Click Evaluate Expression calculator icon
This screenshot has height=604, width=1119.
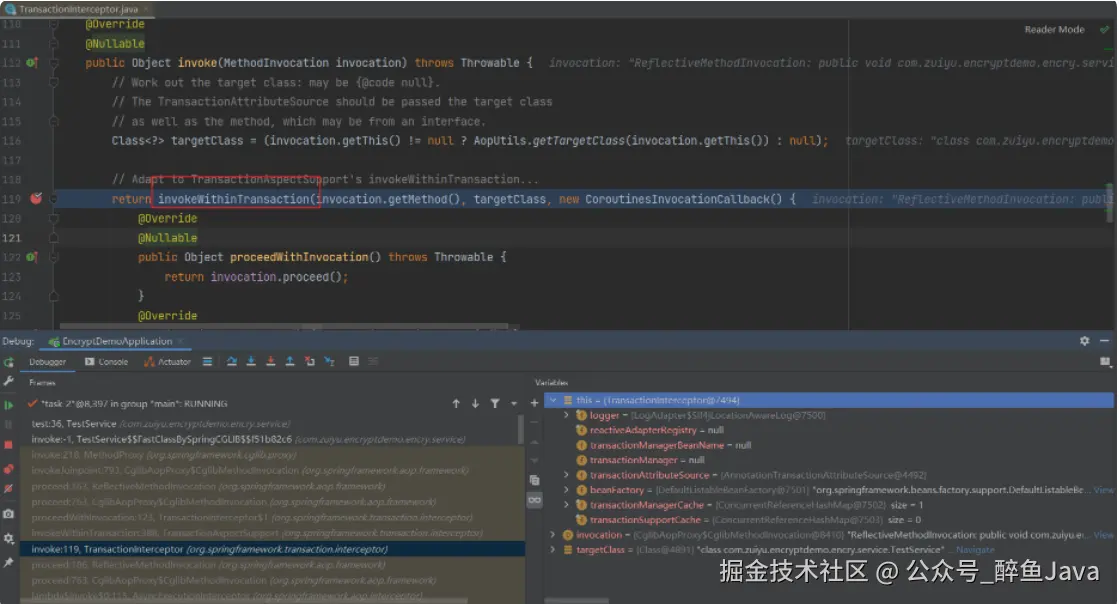pos(353,362)
